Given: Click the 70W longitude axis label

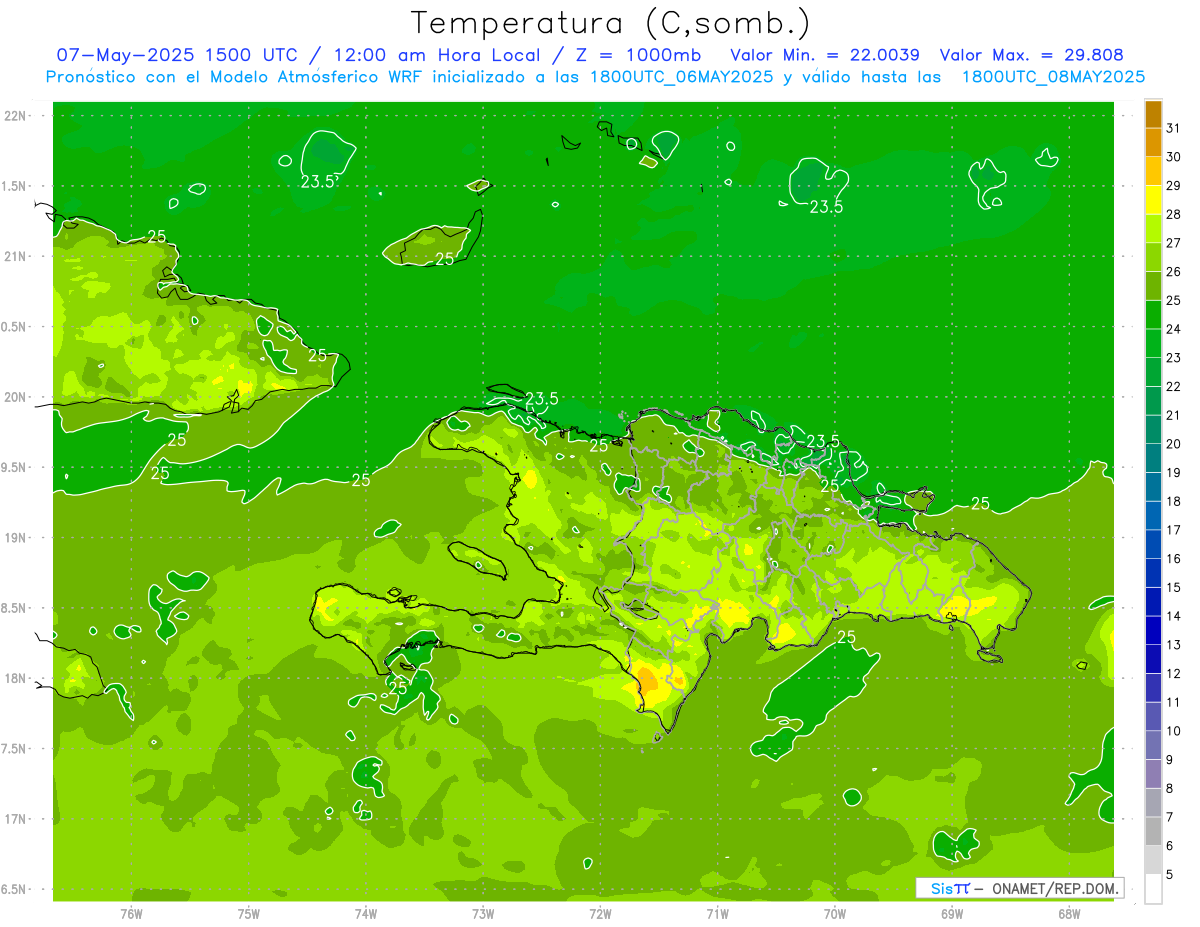Looking at the screenshot, I should click(x=835, y=914).
